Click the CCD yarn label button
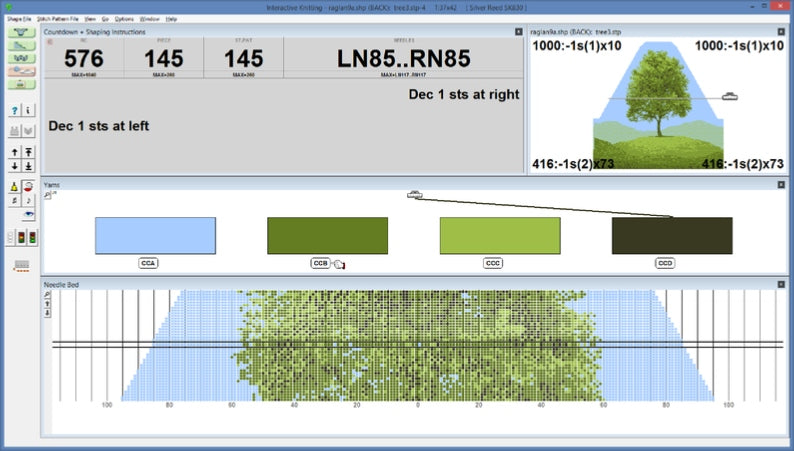Viewport: 794px width, 451px height. [665, 263]
